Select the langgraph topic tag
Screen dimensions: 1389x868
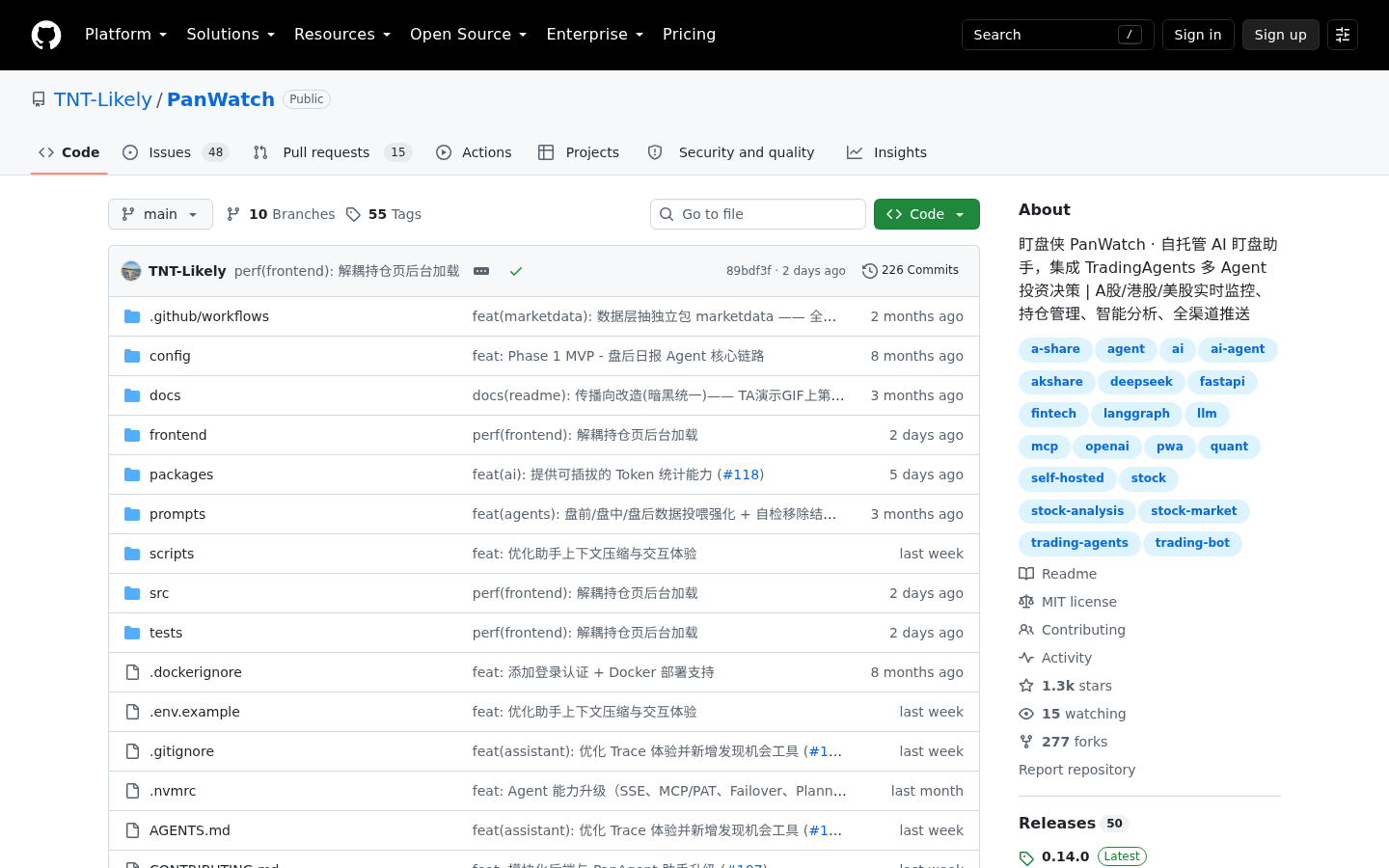point(1136,414)
